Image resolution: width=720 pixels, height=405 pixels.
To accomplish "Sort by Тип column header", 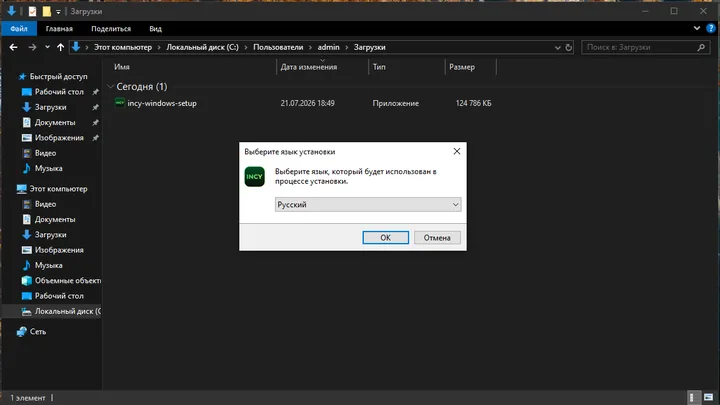I will (379, 67).
